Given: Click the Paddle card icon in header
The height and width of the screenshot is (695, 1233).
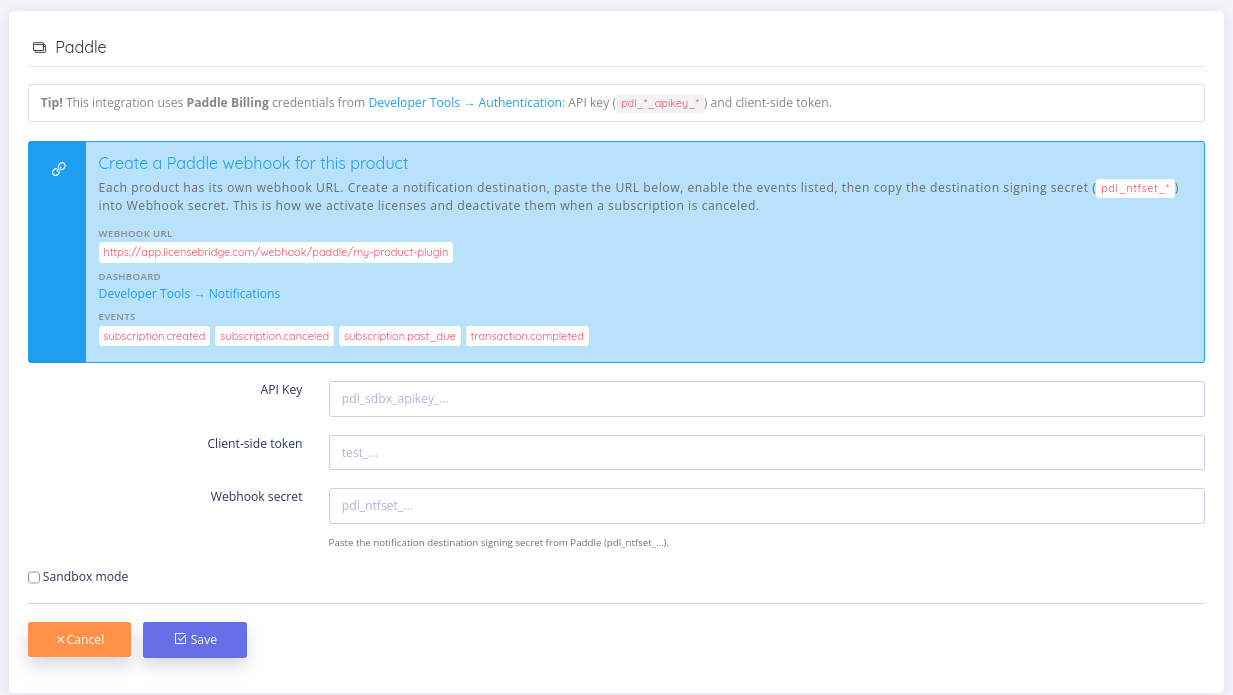Looking at the screenshot, I should 39,48.
